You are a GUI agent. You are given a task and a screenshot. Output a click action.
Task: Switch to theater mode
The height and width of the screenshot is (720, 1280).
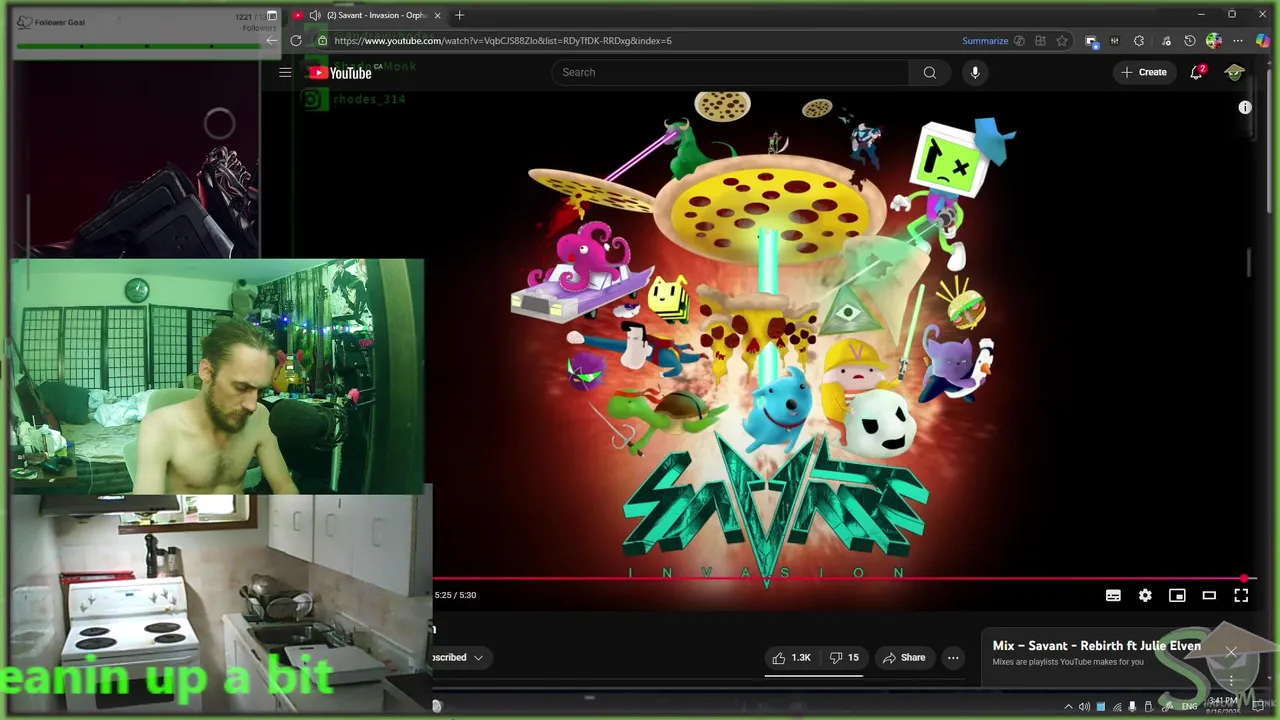1209,595
